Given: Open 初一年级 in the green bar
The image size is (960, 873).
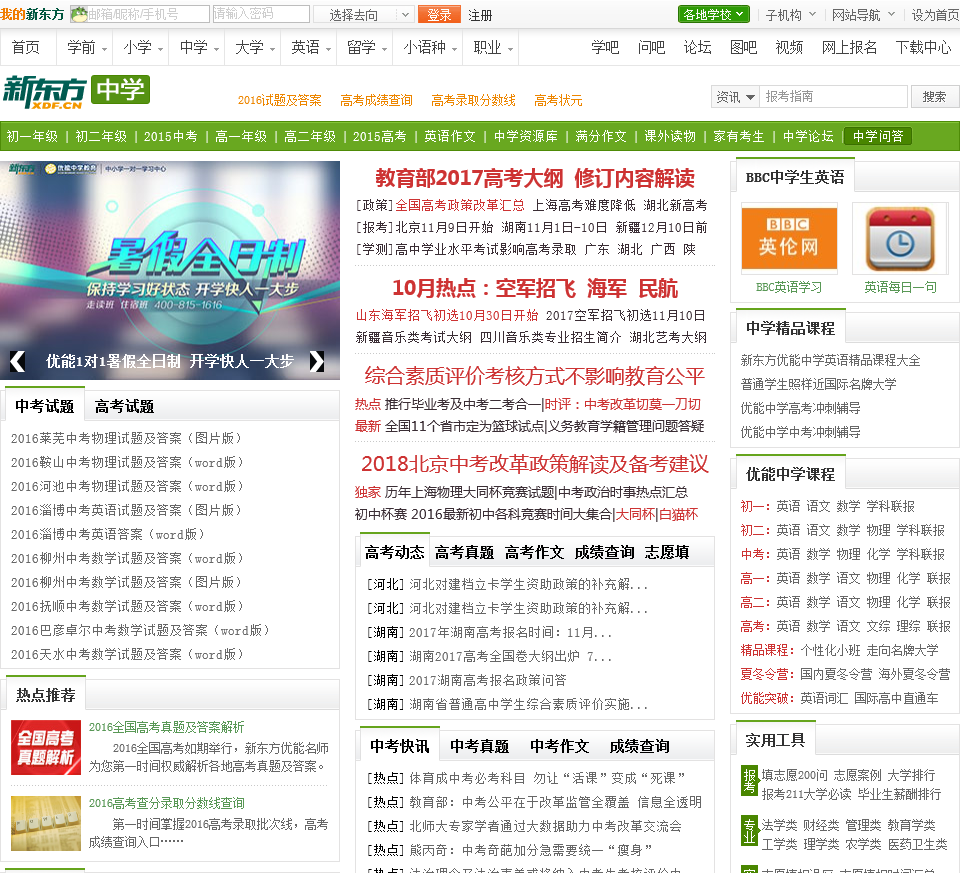Looking at the screenshot, I should click(x=32, y=136).
